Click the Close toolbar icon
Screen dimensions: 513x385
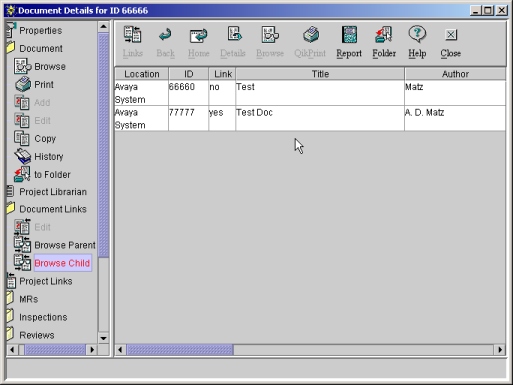(x=451, y=35)
